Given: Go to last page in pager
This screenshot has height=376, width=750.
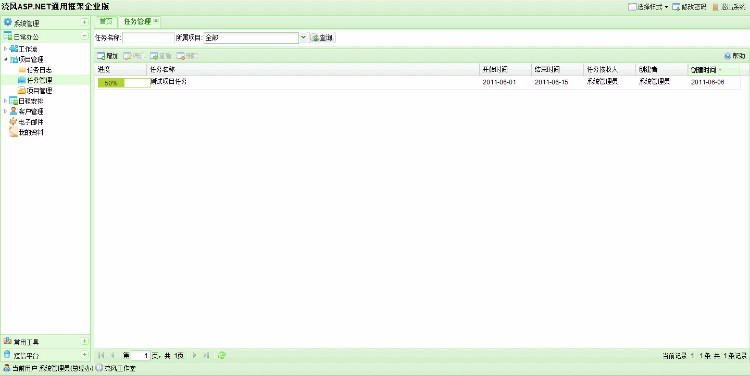Looking at the screenshot, I should click(x=206, y=355).
